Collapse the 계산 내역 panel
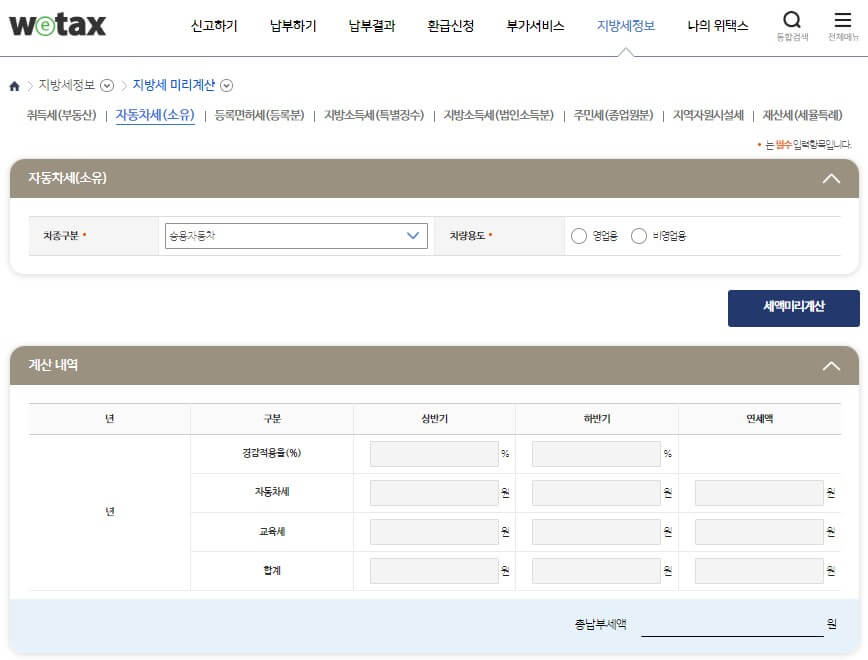 coord(830,365)
